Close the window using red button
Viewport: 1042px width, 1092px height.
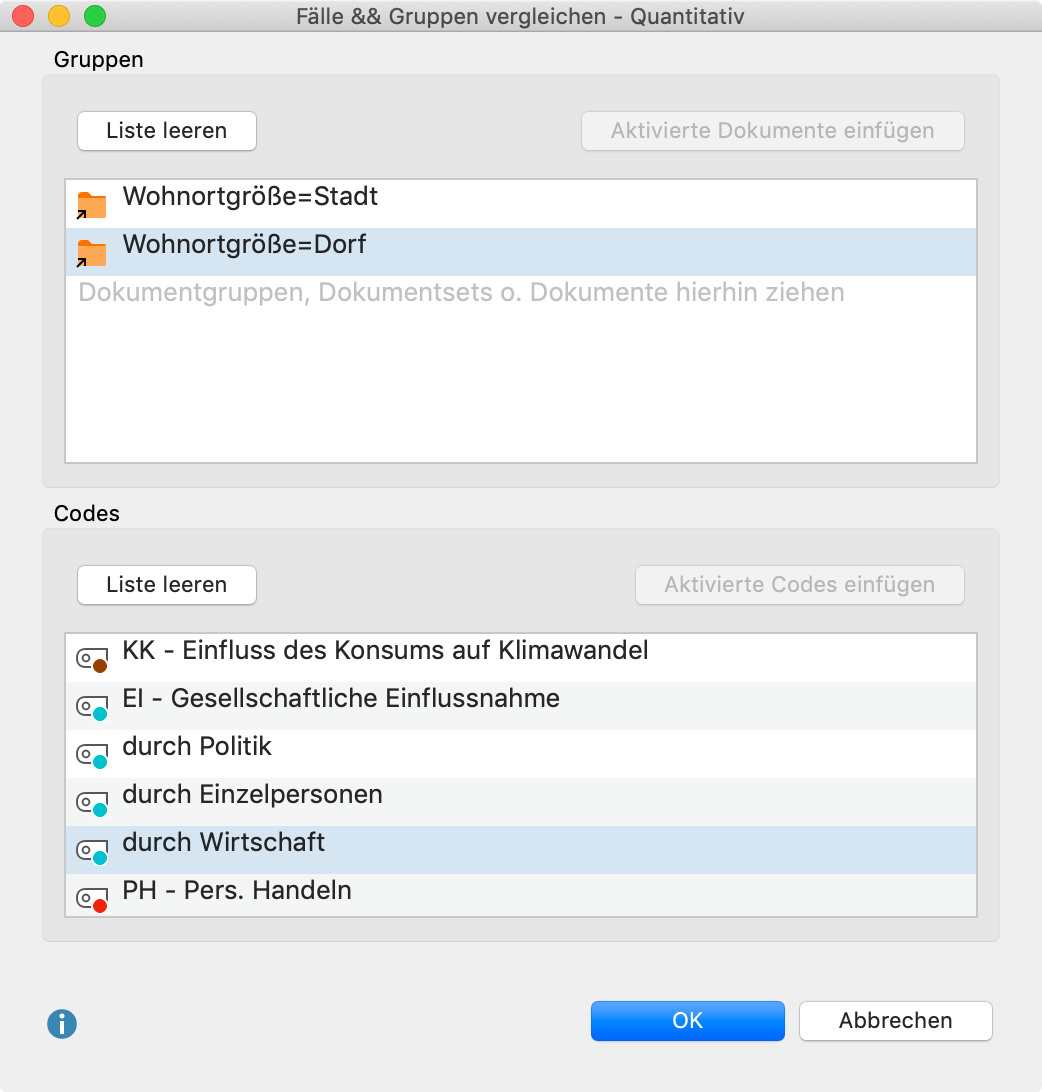(x=22, y=16)
